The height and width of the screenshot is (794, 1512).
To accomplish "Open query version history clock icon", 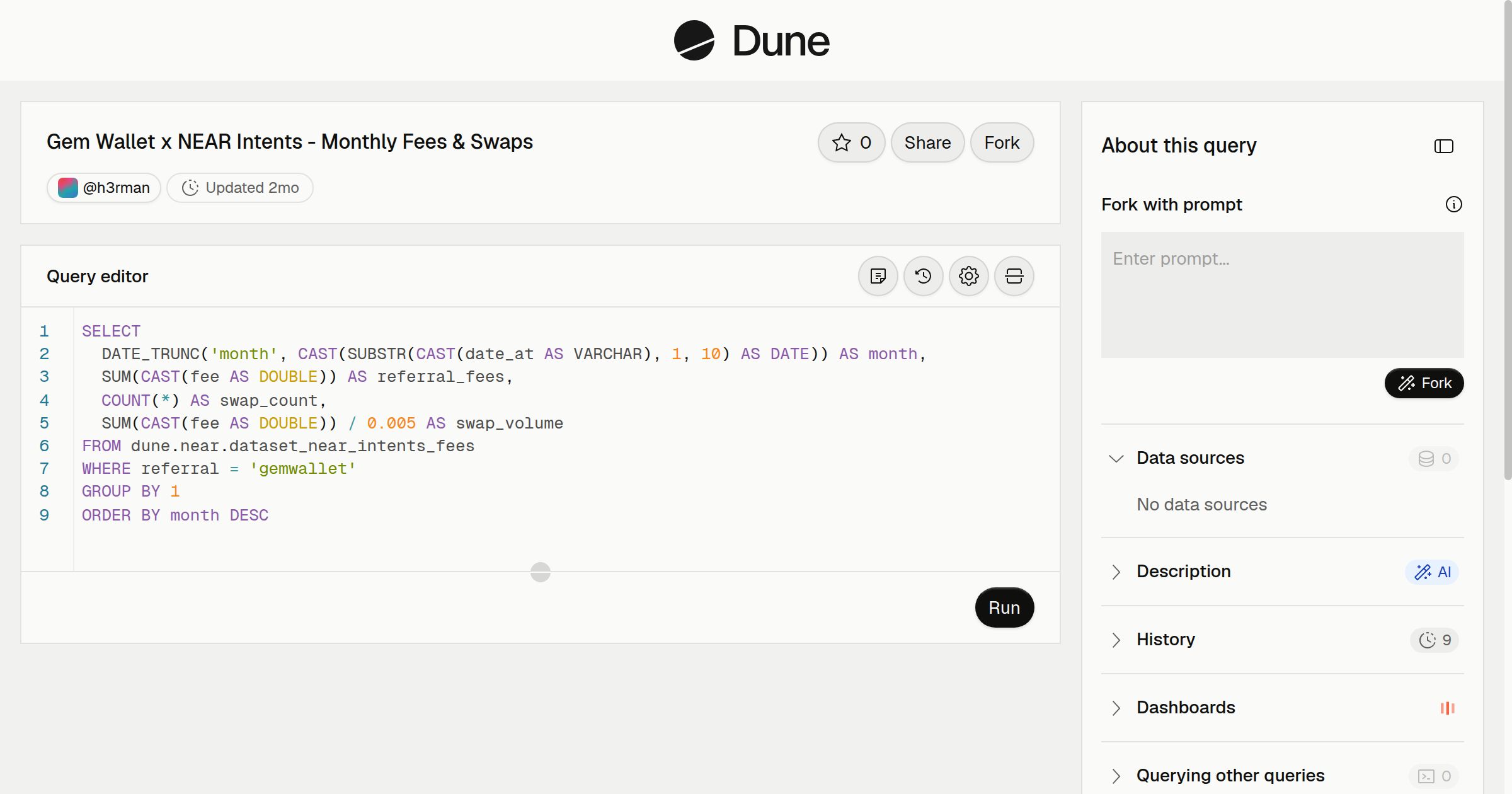I will 924,276.
